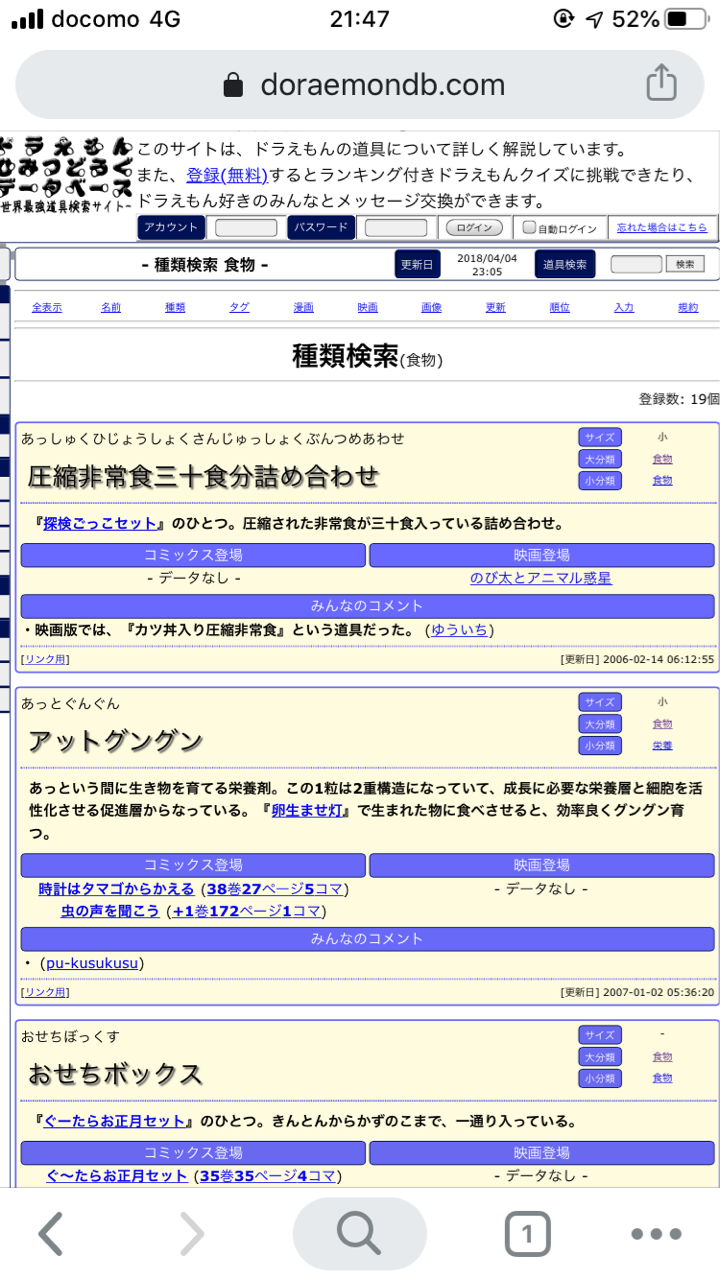Tap the search magnifier in bottom toolbar

pos(359,1235)
